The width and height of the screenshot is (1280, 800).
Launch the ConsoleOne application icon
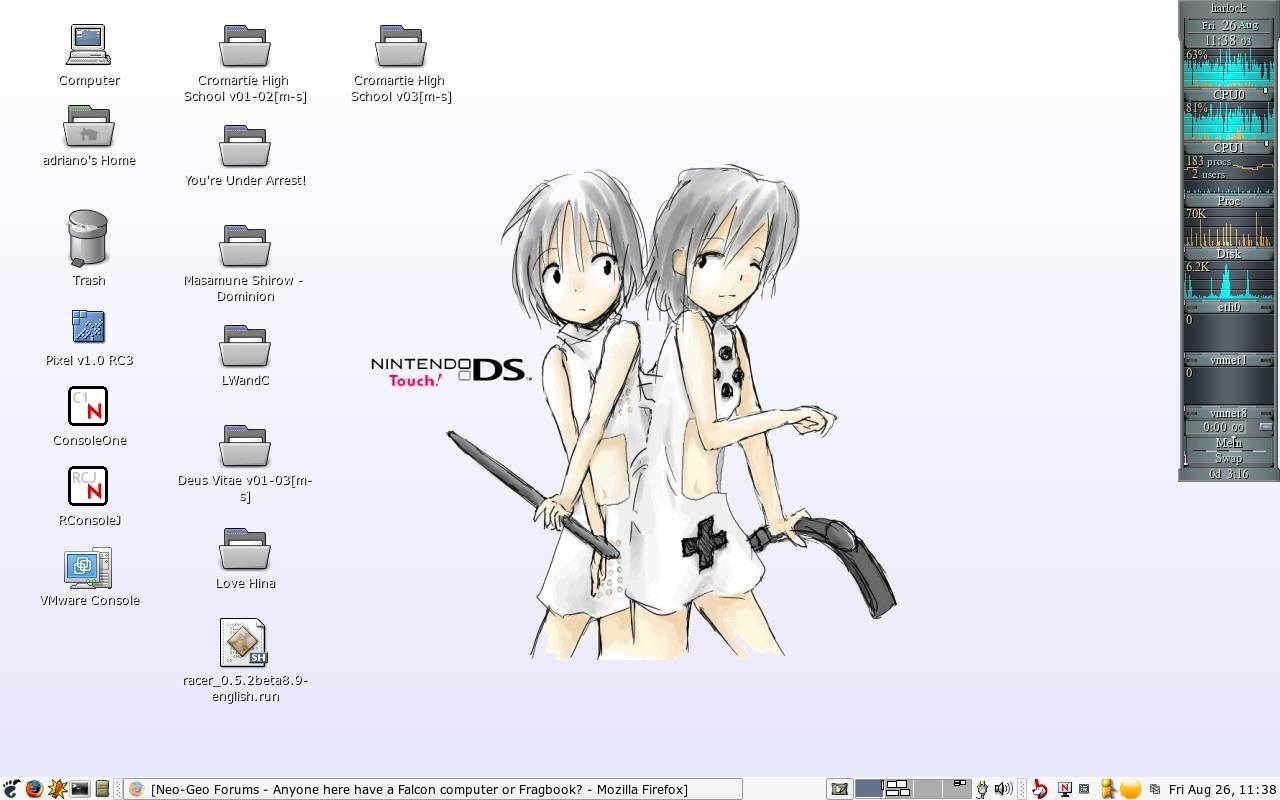point(88,406)
